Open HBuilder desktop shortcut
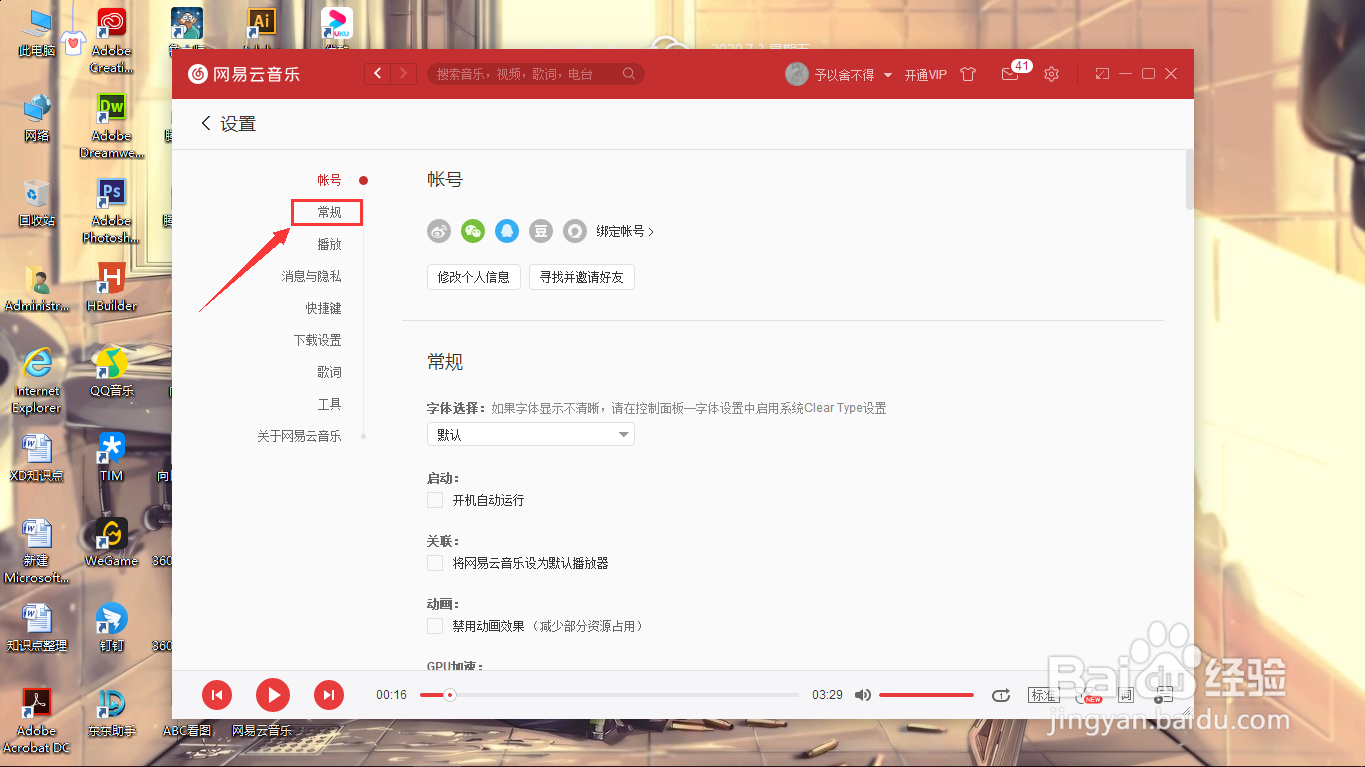 point(111,288)
